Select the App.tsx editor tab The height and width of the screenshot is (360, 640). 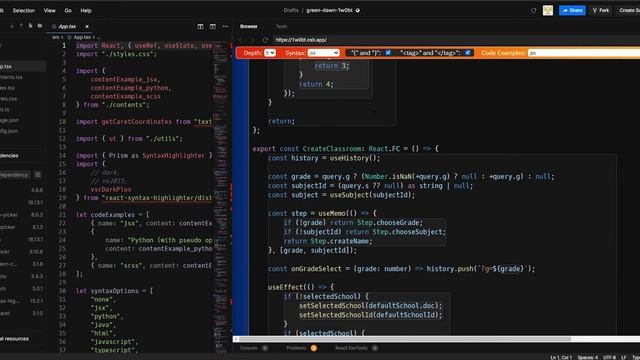point(67,27)
